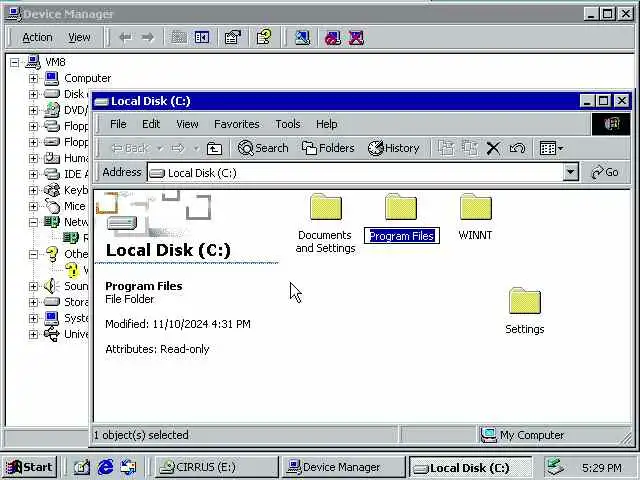Click the Delete X icon in Explorer toolbar
Screen dimensions: 640x480
[493, 148]
